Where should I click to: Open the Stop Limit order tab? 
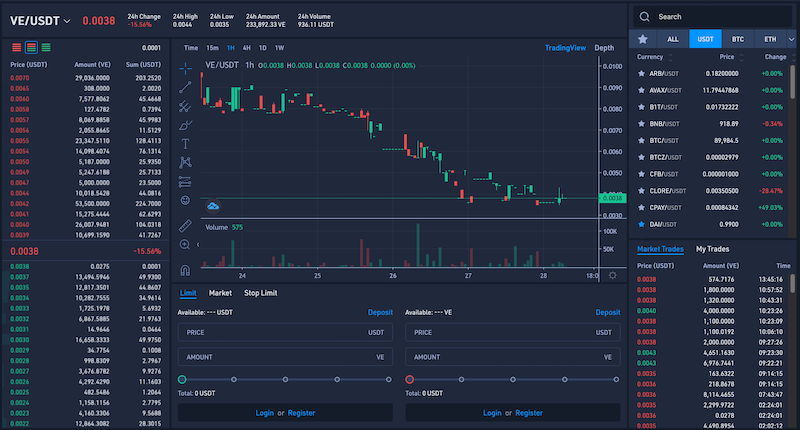pyautogui.click(x=260, y=293)
